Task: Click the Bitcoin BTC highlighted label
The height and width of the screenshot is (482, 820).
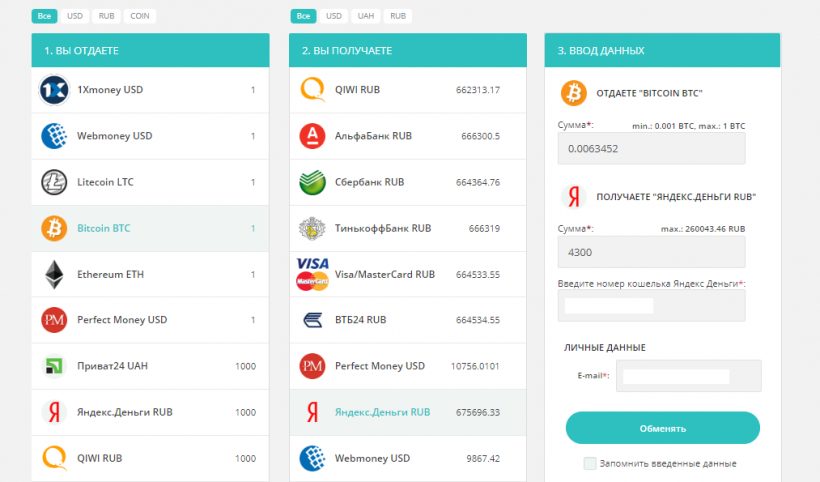Action: pos(104,228)
